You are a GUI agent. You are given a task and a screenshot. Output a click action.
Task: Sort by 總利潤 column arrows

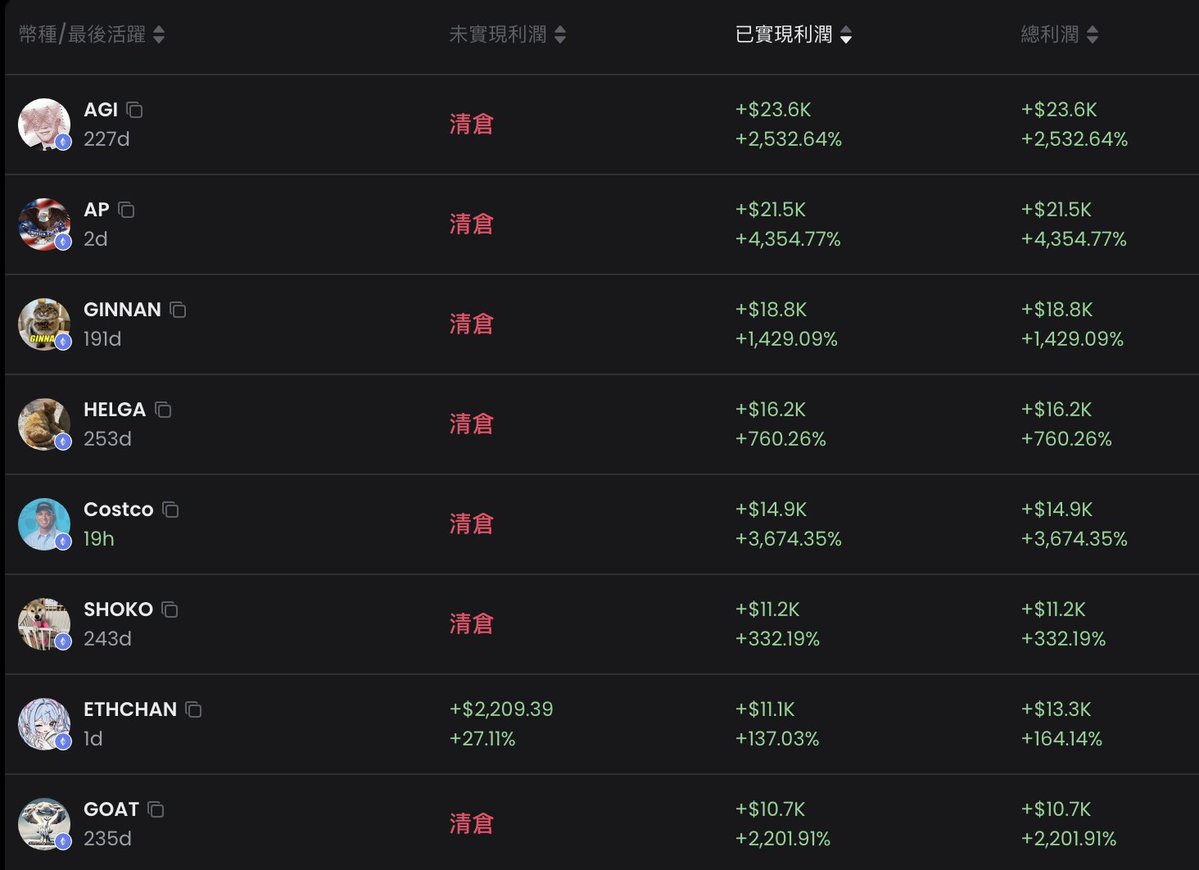[1092, 34]
